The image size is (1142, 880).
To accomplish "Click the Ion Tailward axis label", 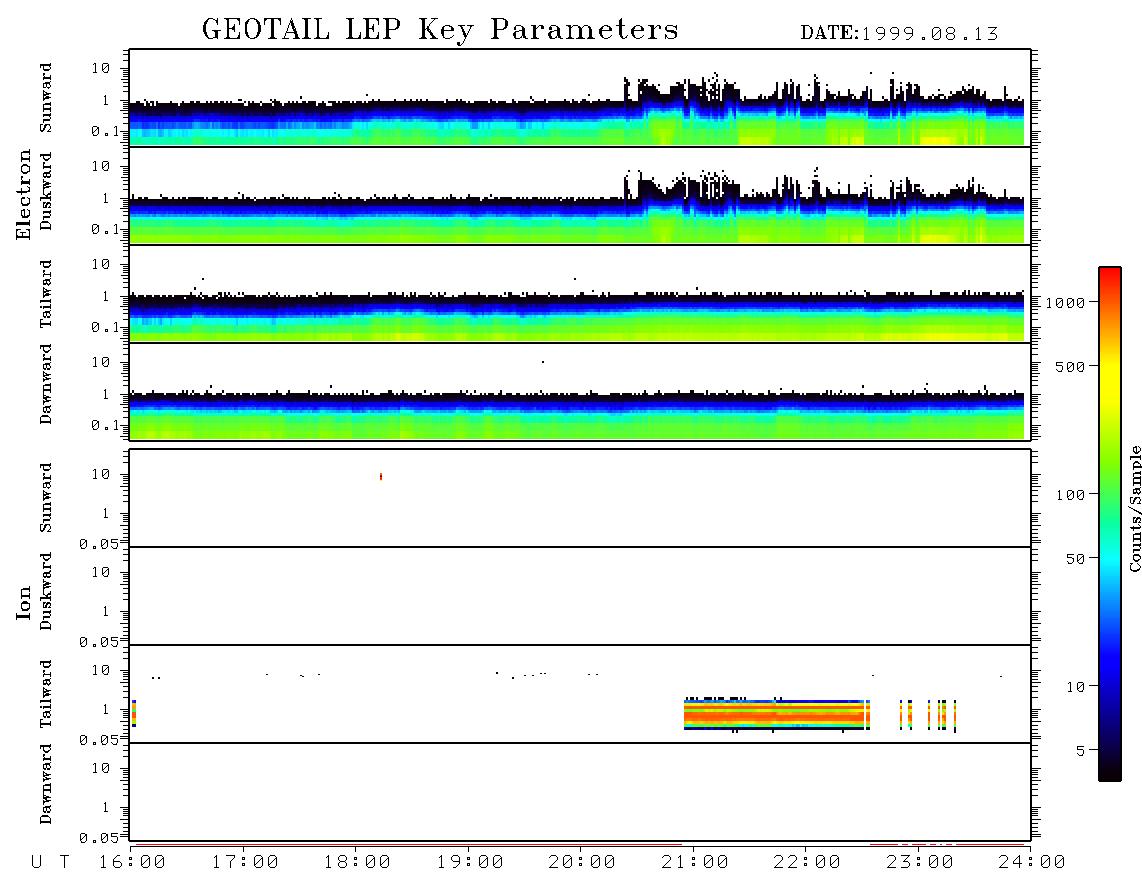I will coord(46,694).
